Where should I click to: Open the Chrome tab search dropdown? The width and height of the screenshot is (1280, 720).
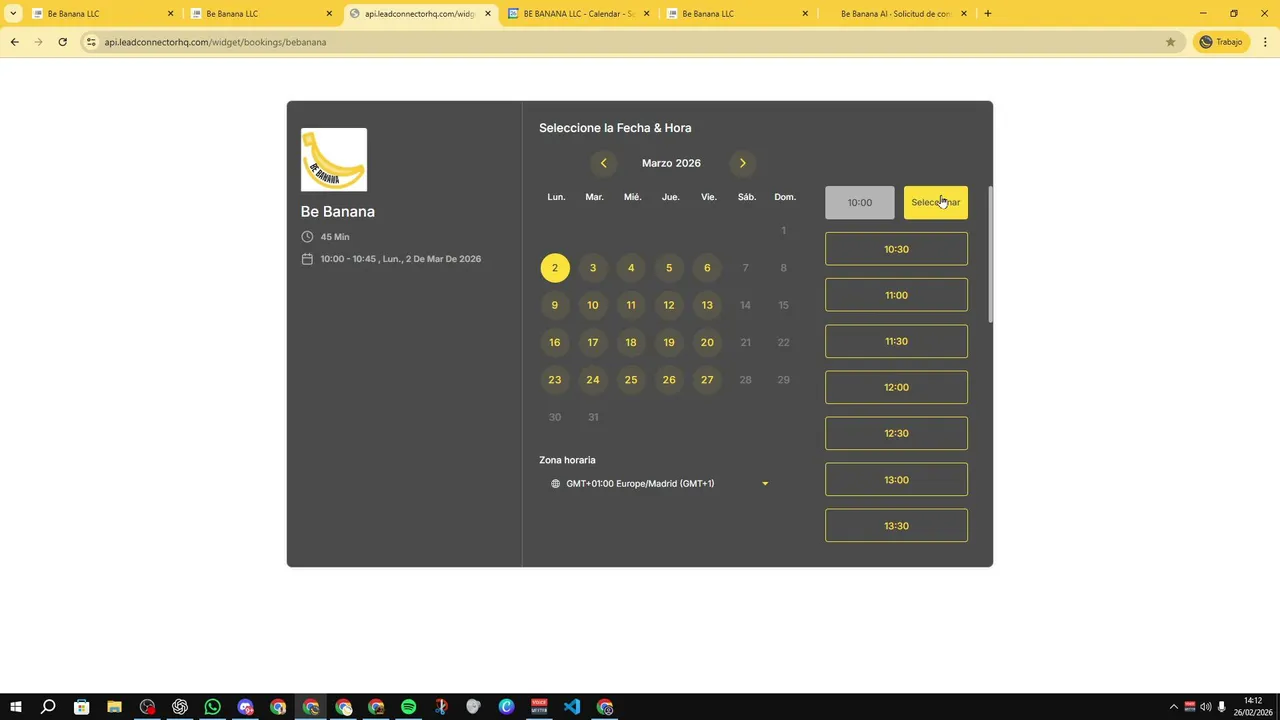click(13, 14)
